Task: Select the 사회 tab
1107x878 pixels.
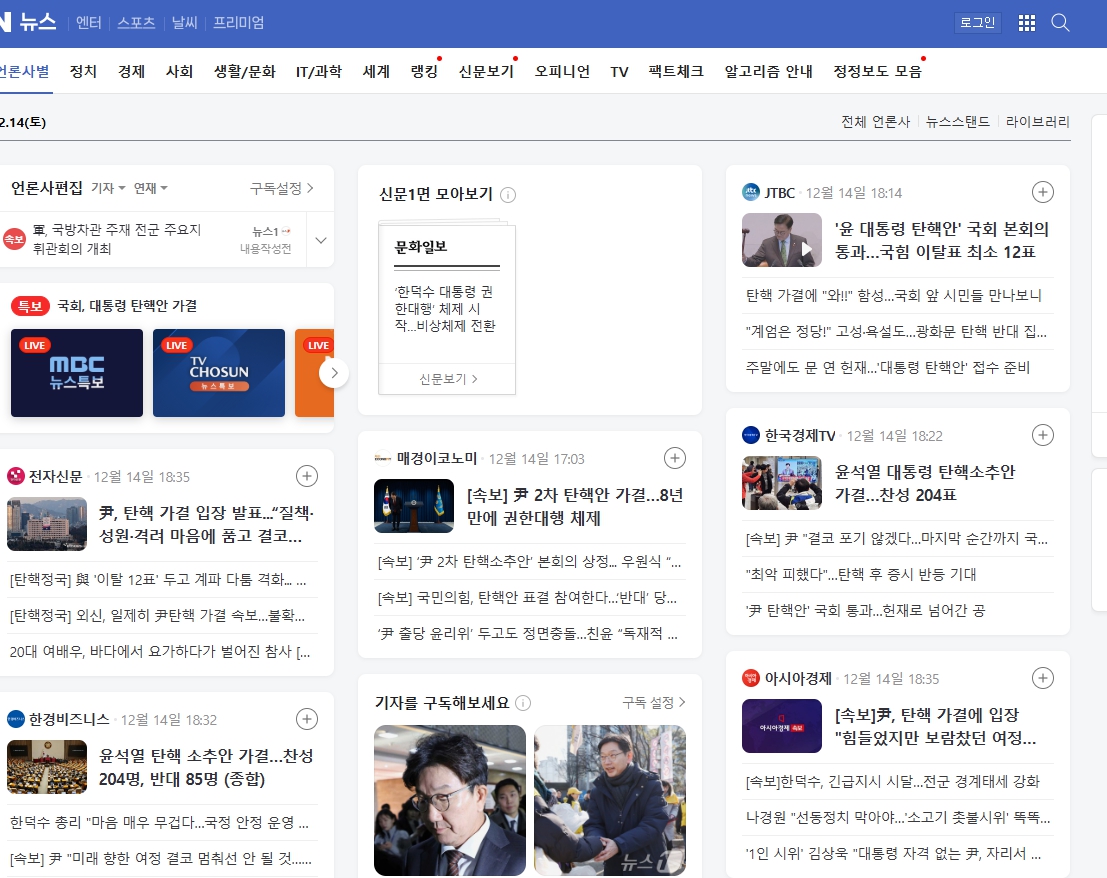Action: pyautogui.click(x=179, y=71)
